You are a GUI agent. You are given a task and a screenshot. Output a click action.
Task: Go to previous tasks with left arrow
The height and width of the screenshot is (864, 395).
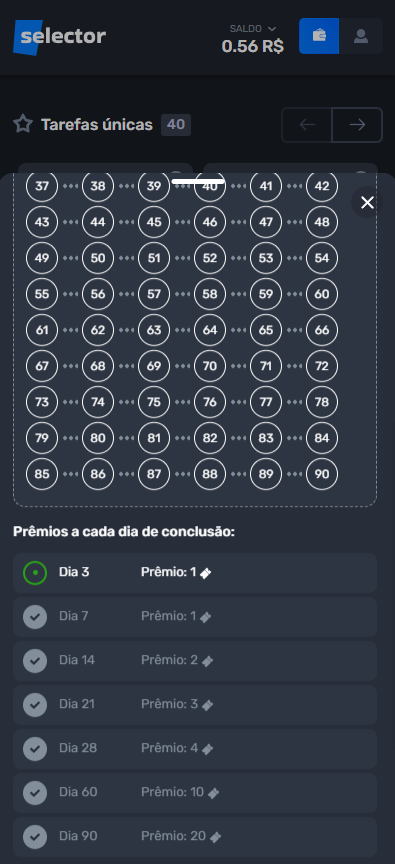pyautogui.click(x=307, y=125)
